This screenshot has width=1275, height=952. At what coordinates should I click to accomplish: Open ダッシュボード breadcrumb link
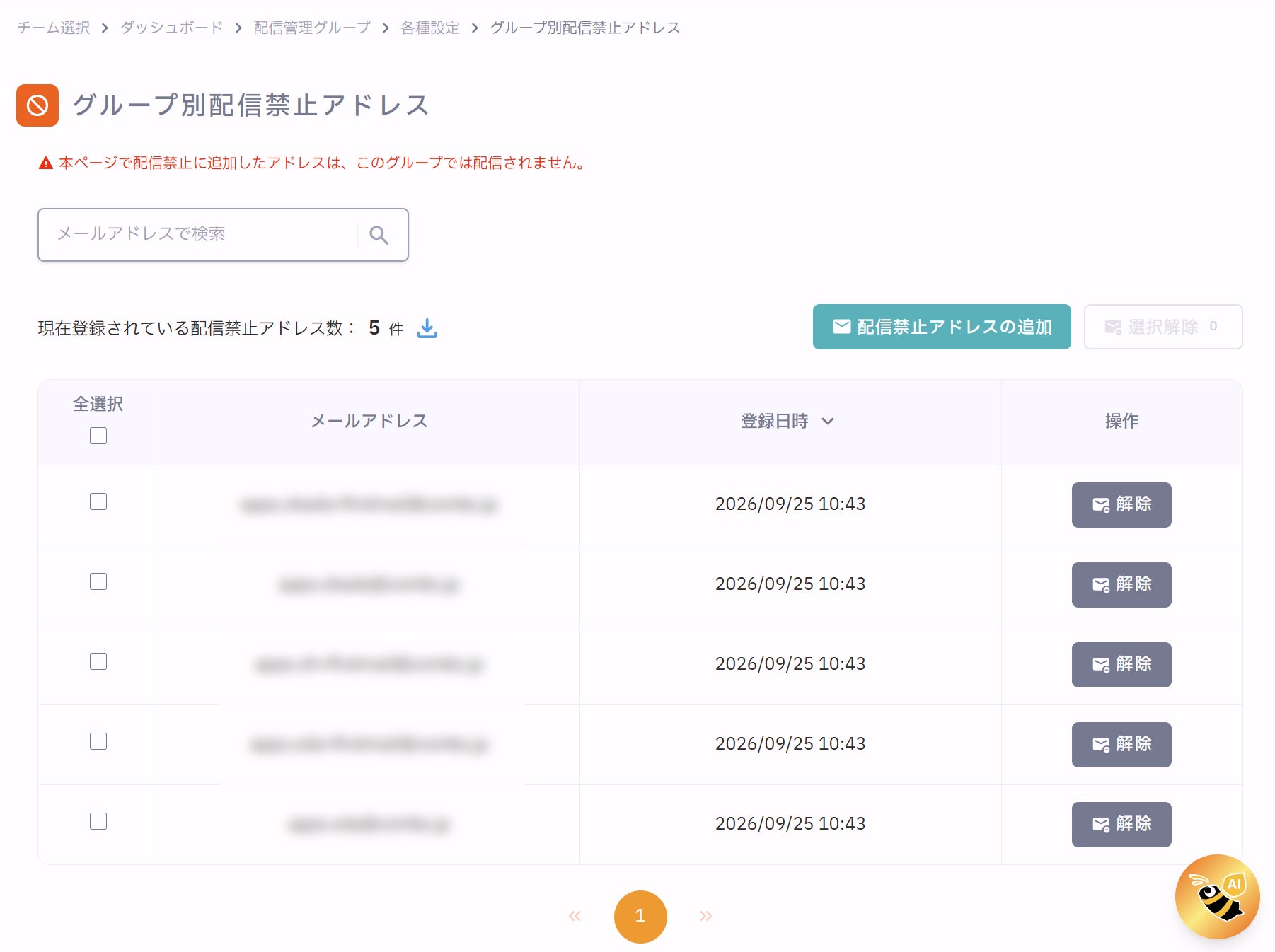[x=172, y=28]
